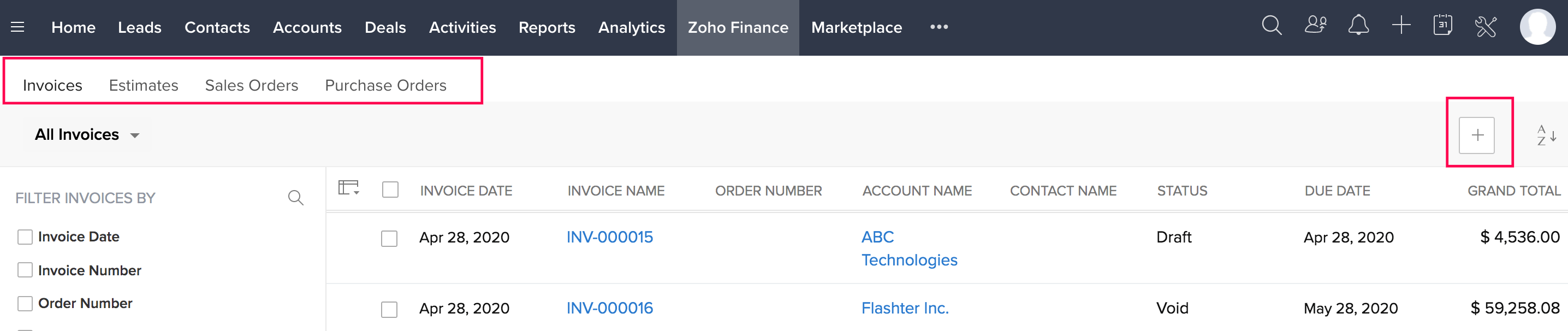Enable the Invoice Date filter checkbox
1568x331 pixels.
pyautogui.click(x=25, y=237)
